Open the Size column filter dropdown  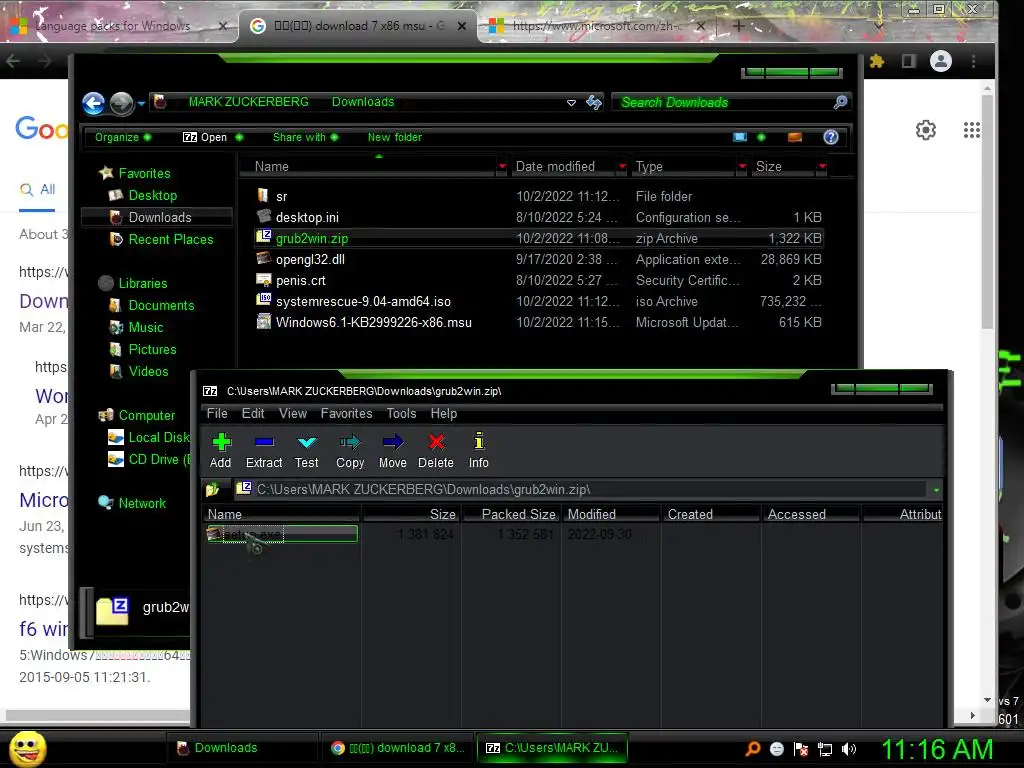[822, 167]
